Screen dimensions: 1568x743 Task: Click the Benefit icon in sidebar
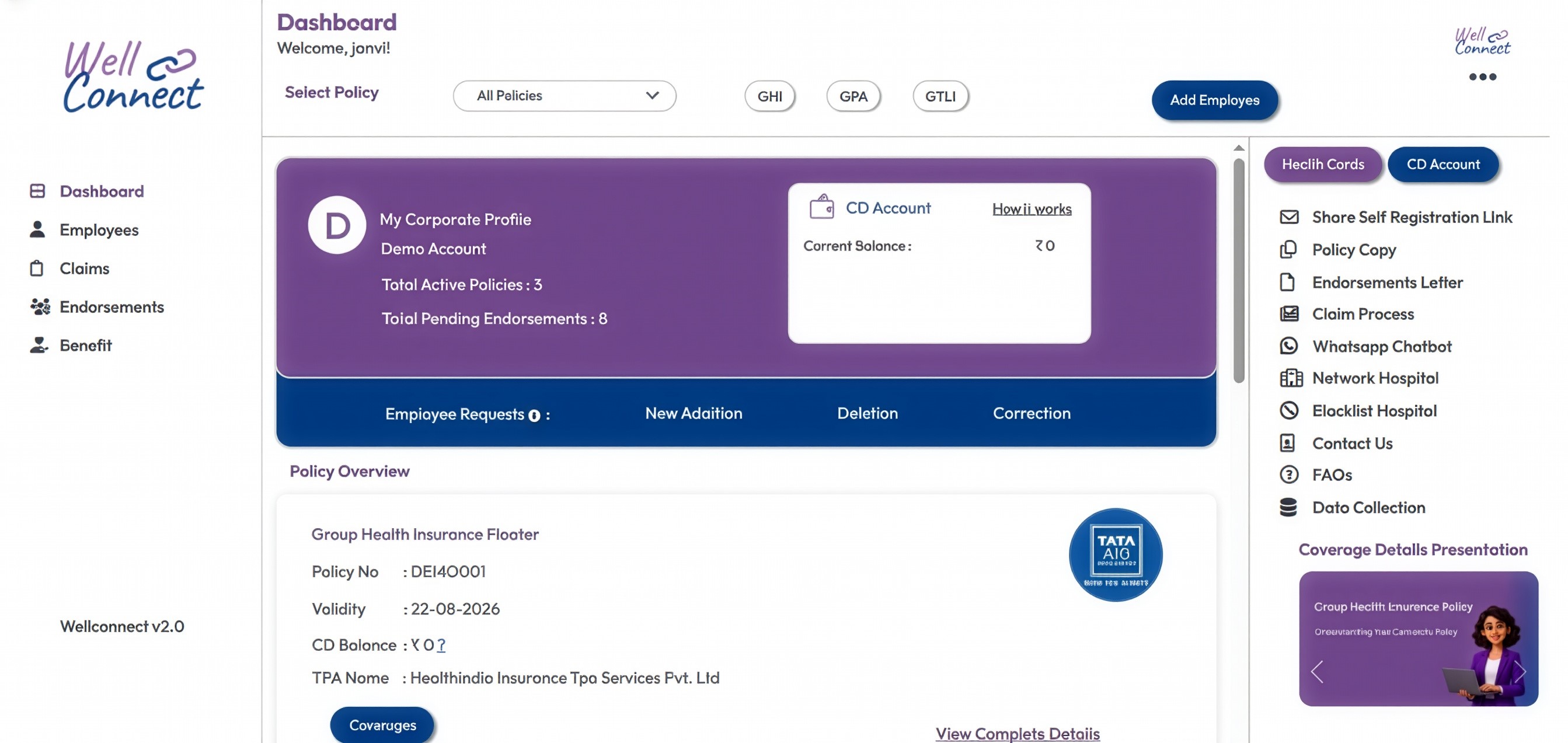click(x=39, y=345)
